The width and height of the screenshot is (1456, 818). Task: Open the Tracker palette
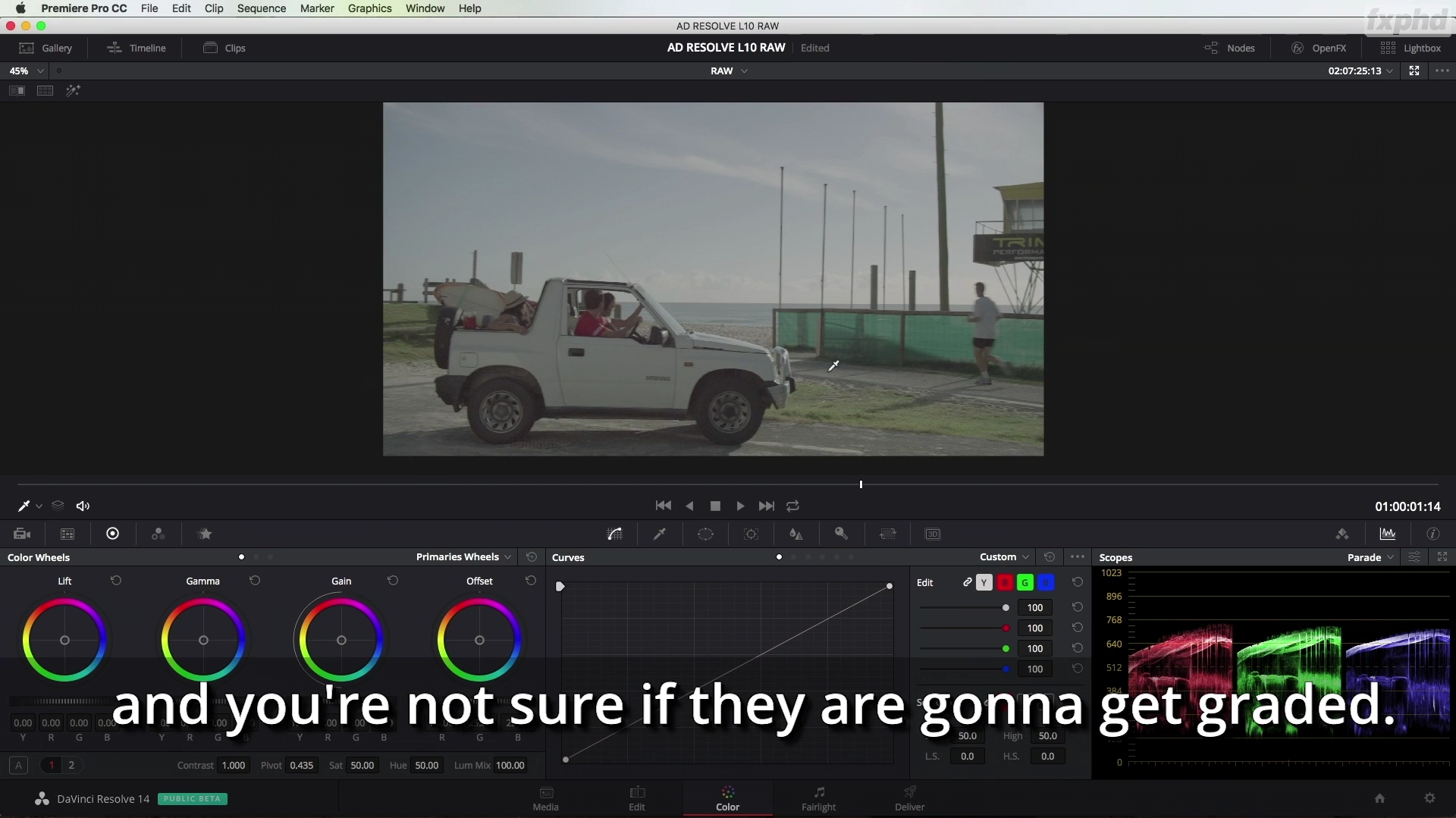(x=751, y=534)
